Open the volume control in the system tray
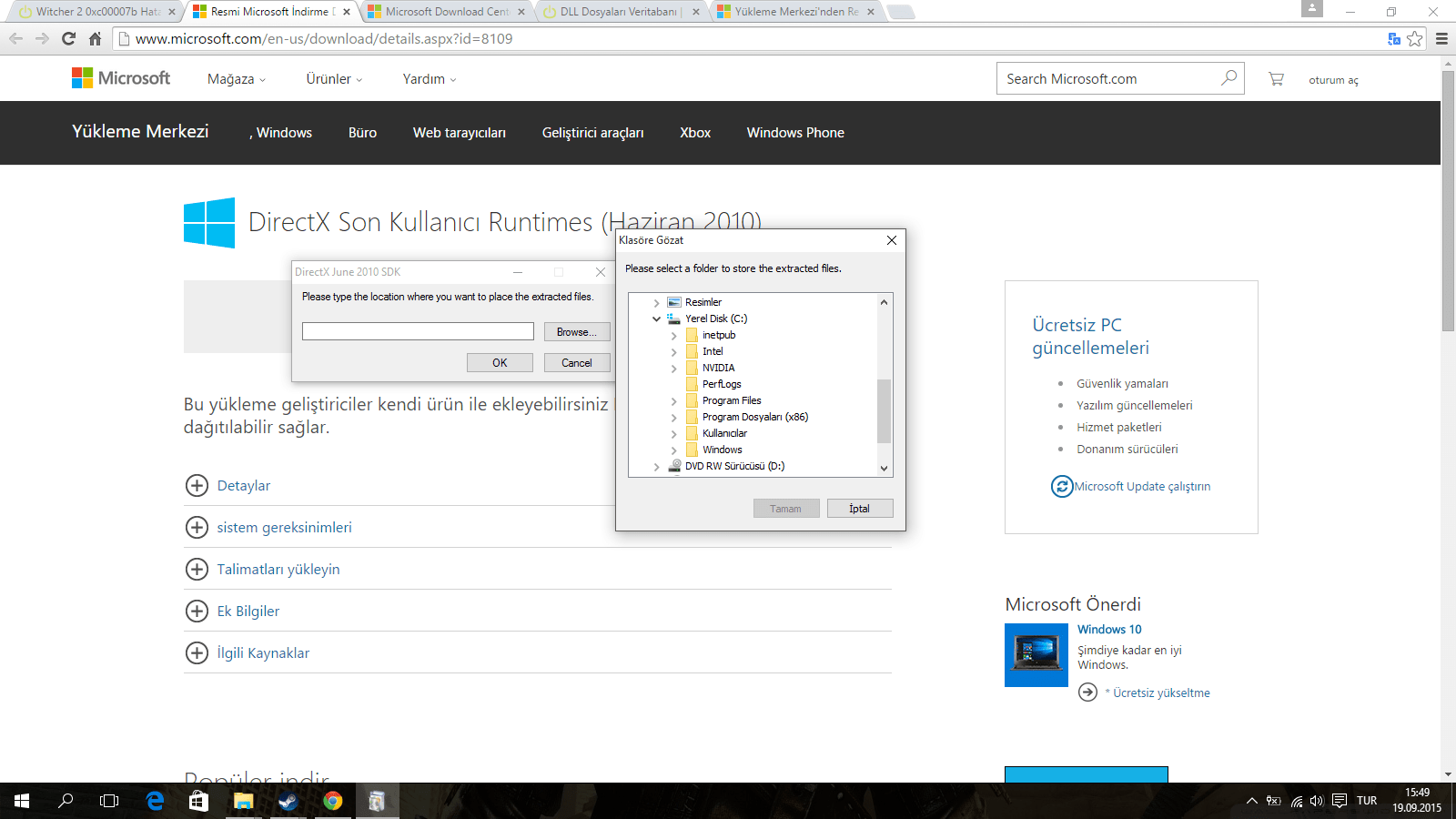Viewport: 1456px width, 819px height. click(x=1317, y=801)
